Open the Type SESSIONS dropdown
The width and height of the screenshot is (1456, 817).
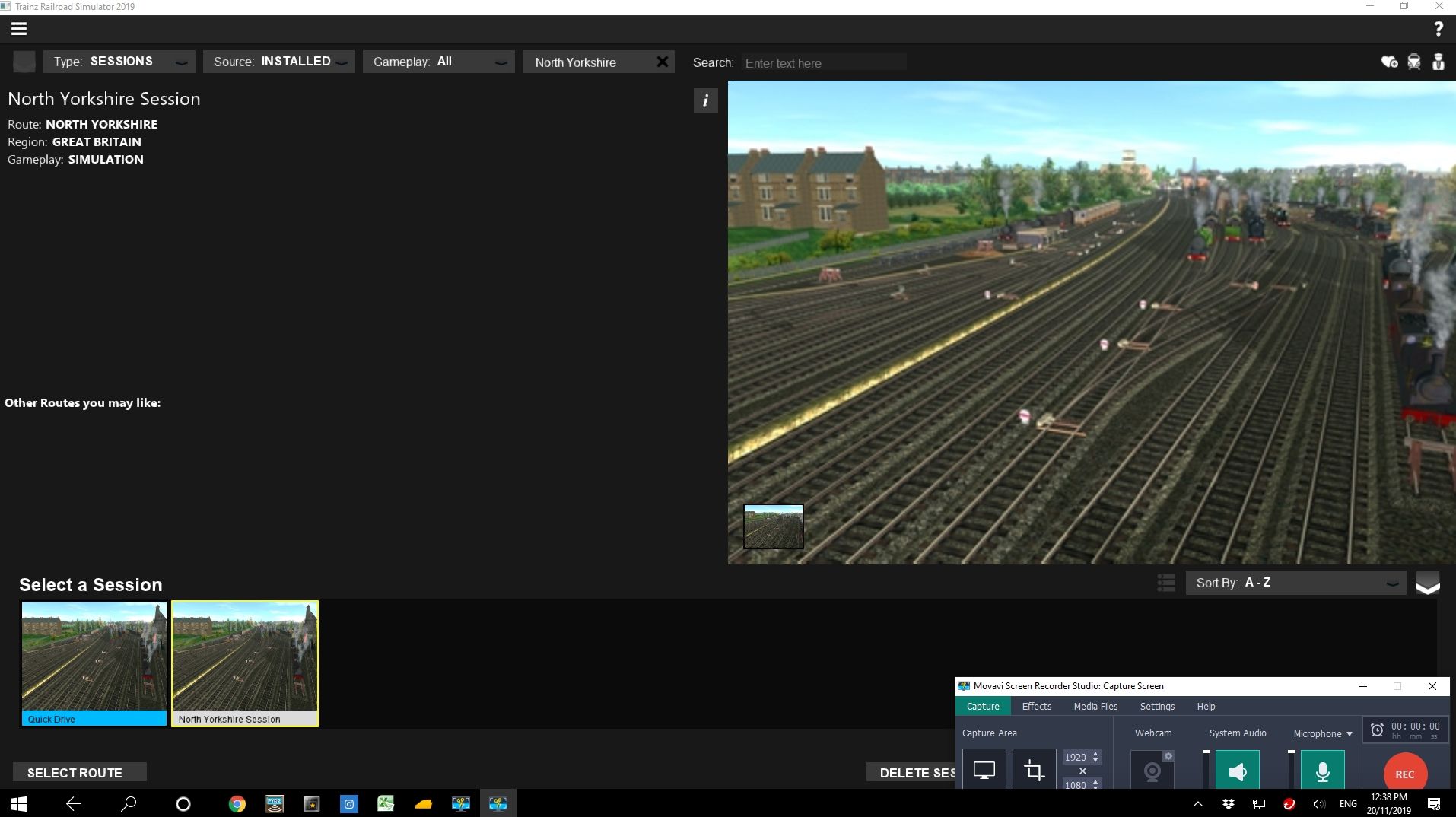pos(119,62)
